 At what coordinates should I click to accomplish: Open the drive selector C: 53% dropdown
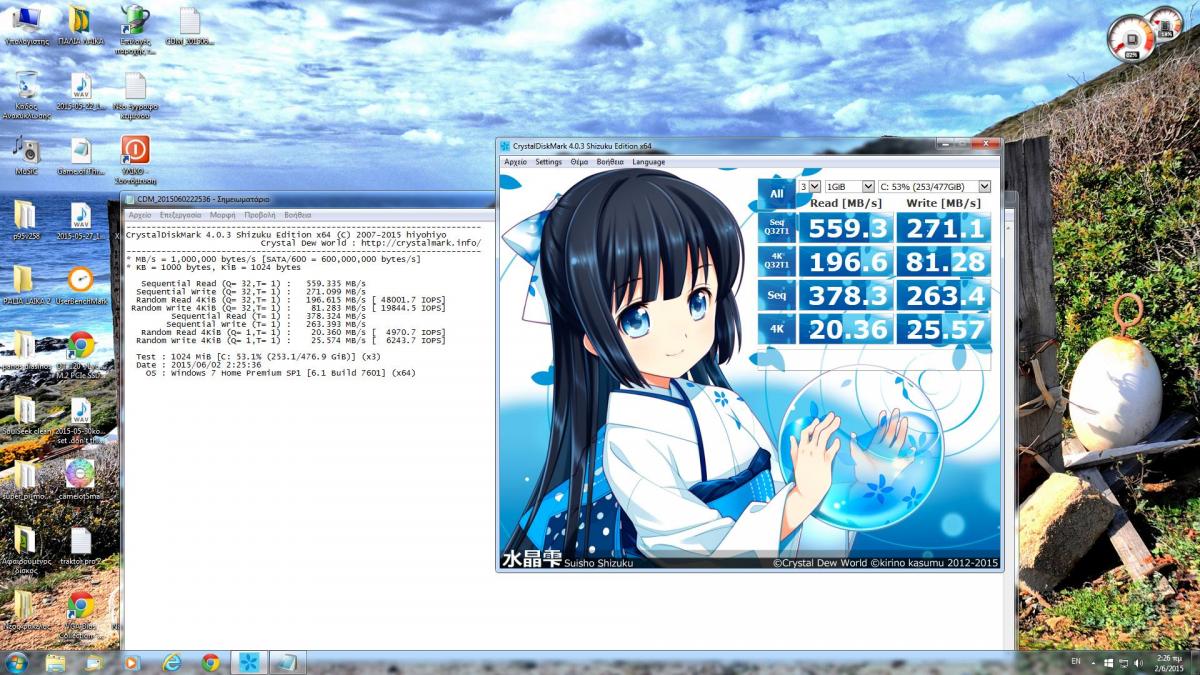(934, 186)
